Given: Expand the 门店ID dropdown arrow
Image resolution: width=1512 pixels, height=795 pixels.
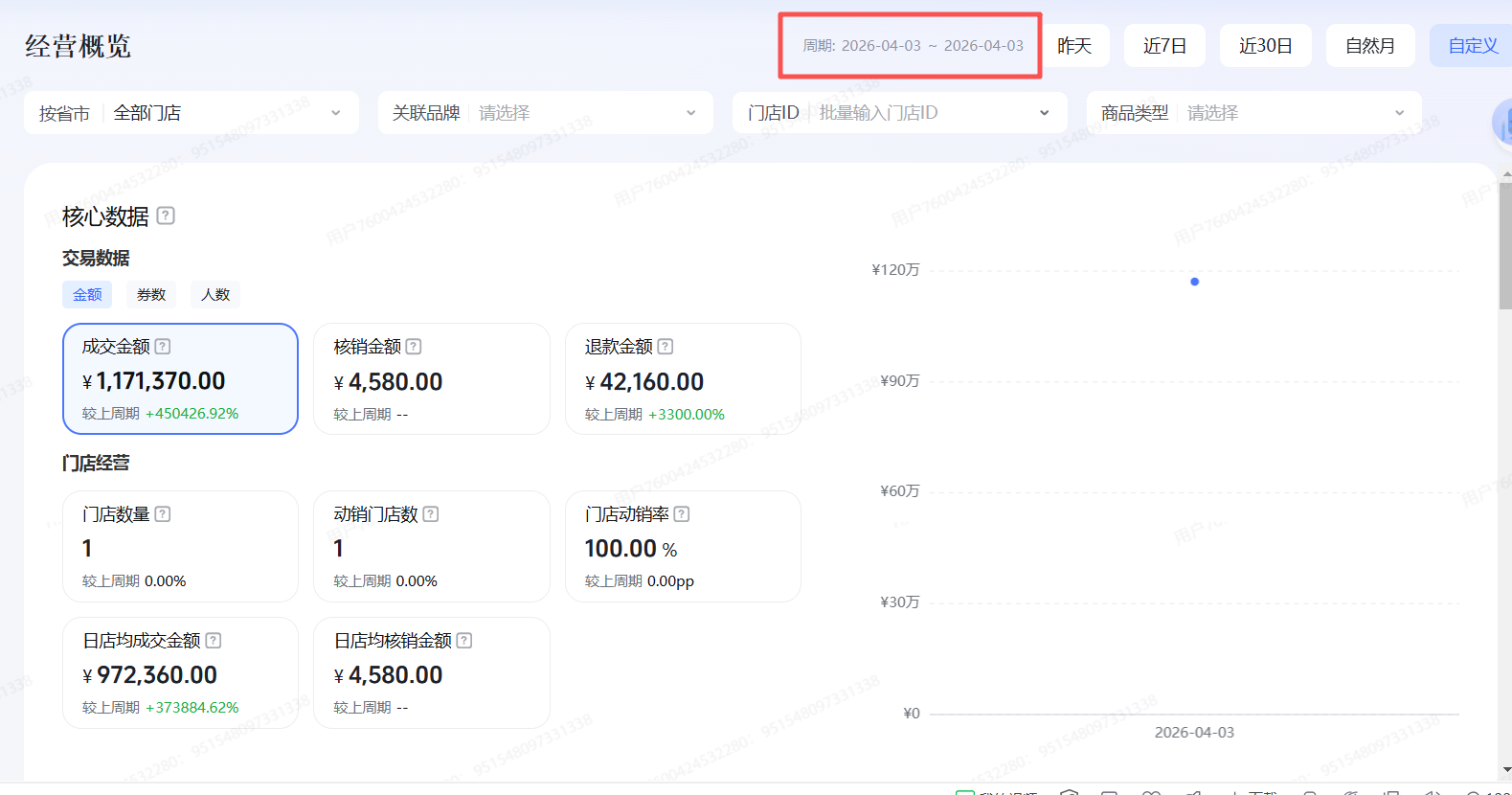Looking at the screenshot, I should (x=1044, y=113).
